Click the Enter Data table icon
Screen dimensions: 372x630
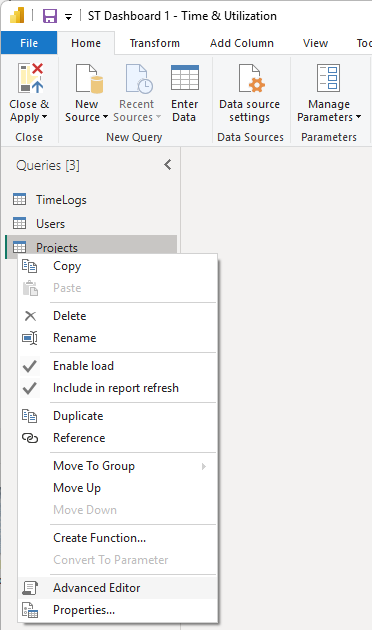pos(185,78)
